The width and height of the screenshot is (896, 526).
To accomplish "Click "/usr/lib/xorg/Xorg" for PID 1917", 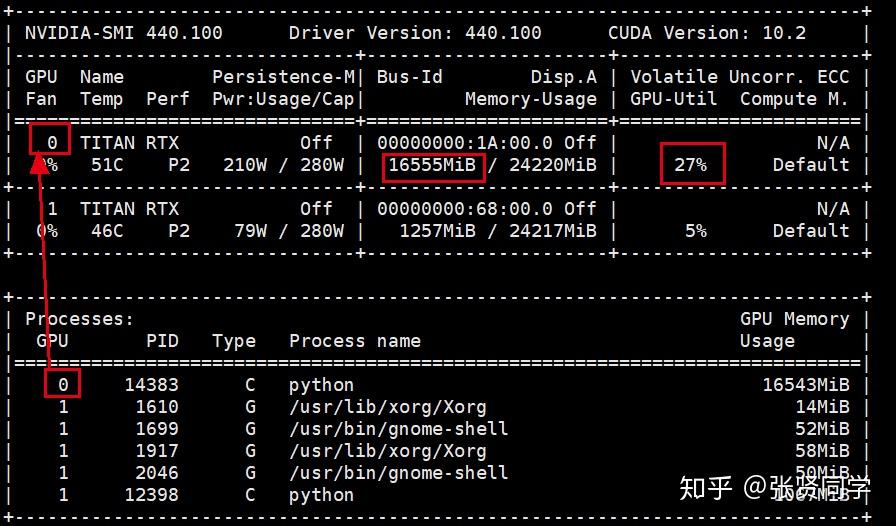I will pyautogui.click(x=388, y=451).
